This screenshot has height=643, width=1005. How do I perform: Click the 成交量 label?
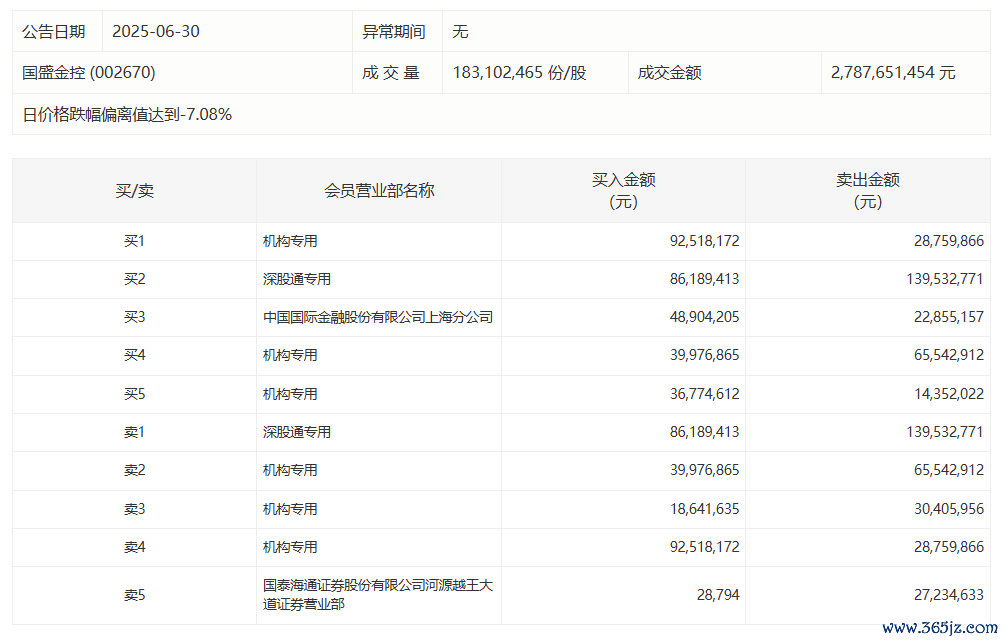pos(390,72)
